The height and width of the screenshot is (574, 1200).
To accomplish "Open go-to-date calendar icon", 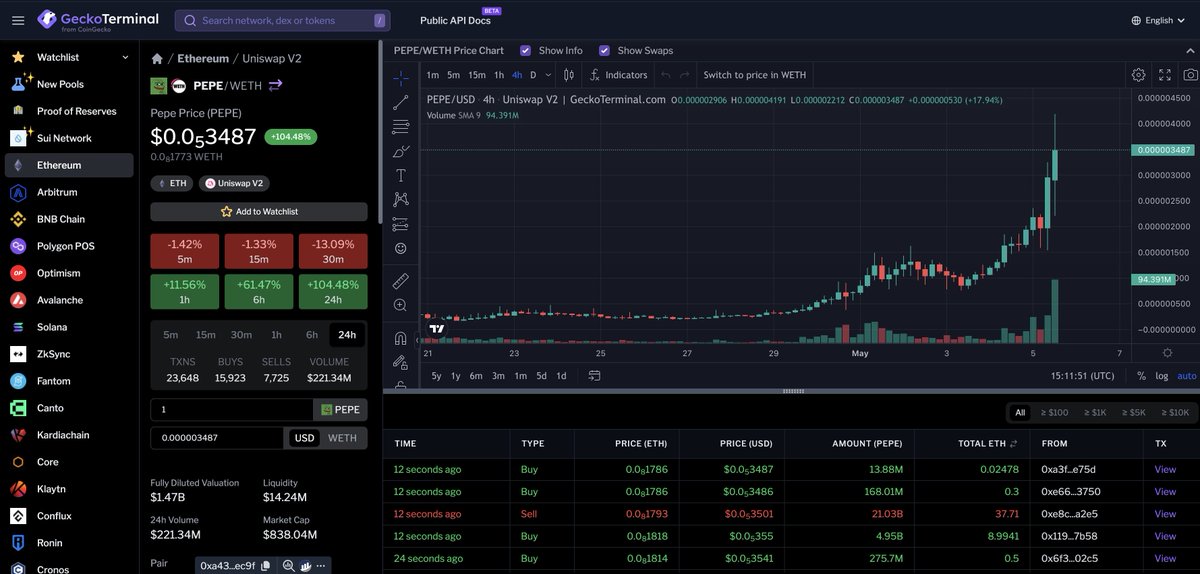I will 594,376.
